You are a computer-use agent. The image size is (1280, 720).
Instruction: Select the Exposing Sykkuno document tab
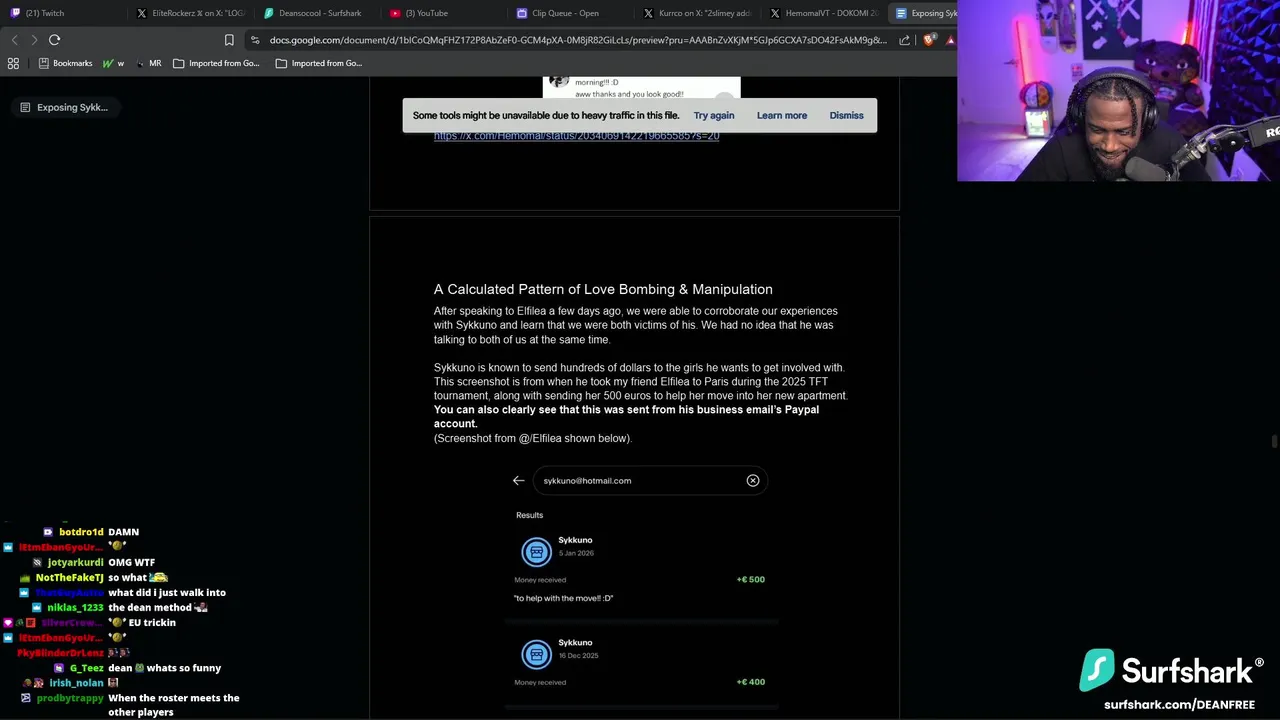pyautogui.click(x=925, y=13)
